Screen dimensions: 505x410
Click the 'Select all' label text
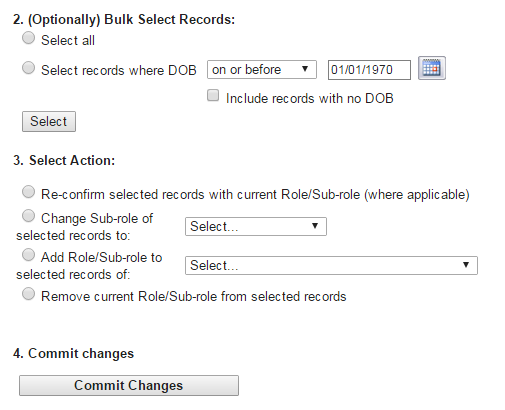pos(68,40)
